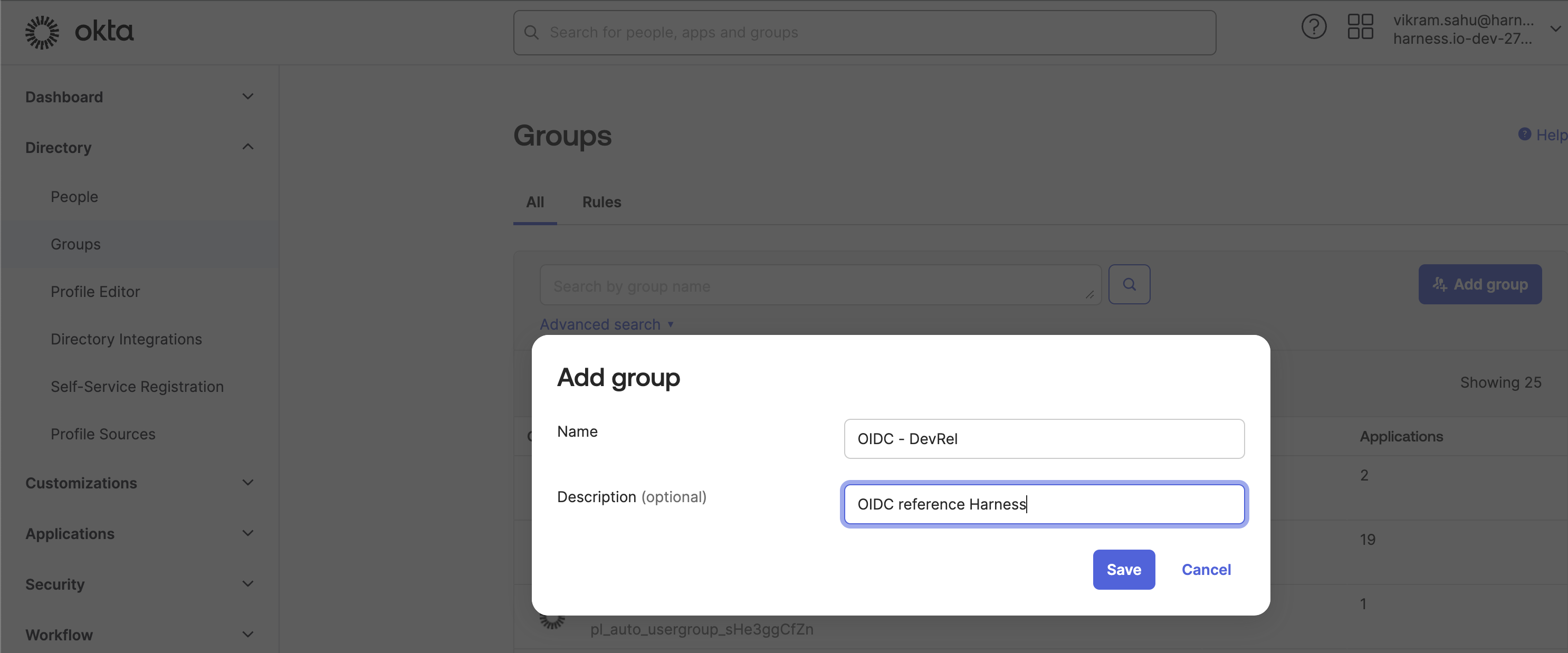The width and height of the screenshot is (1568, 653).
Task: Click the Groups sidebar menu item
Action: click(76, 243)
